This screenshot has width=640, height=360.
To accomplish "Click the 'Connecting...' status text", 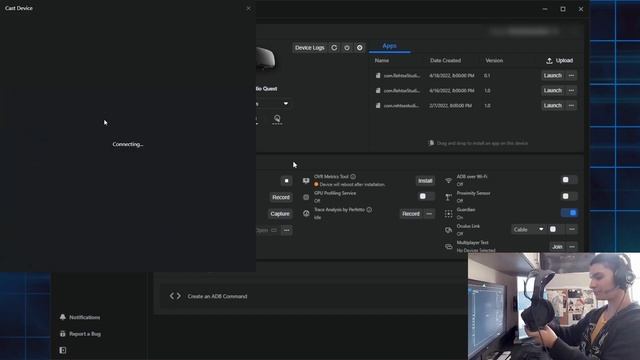I will click(x=128, y=144).
